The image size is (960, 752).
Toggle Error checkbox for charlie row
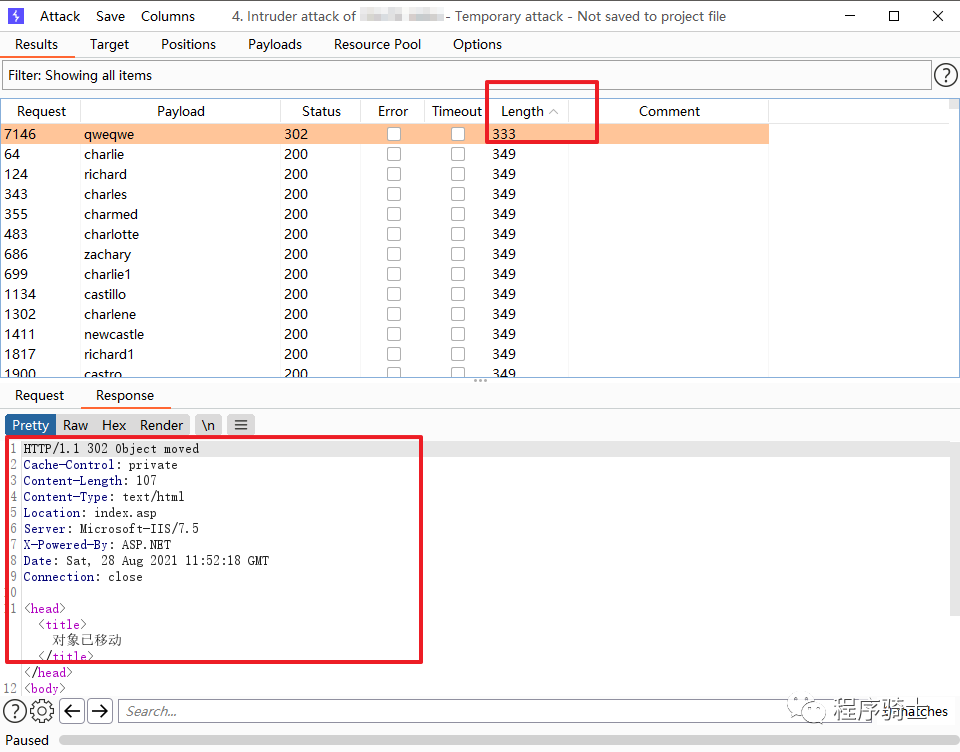click(x=394, y=154)
